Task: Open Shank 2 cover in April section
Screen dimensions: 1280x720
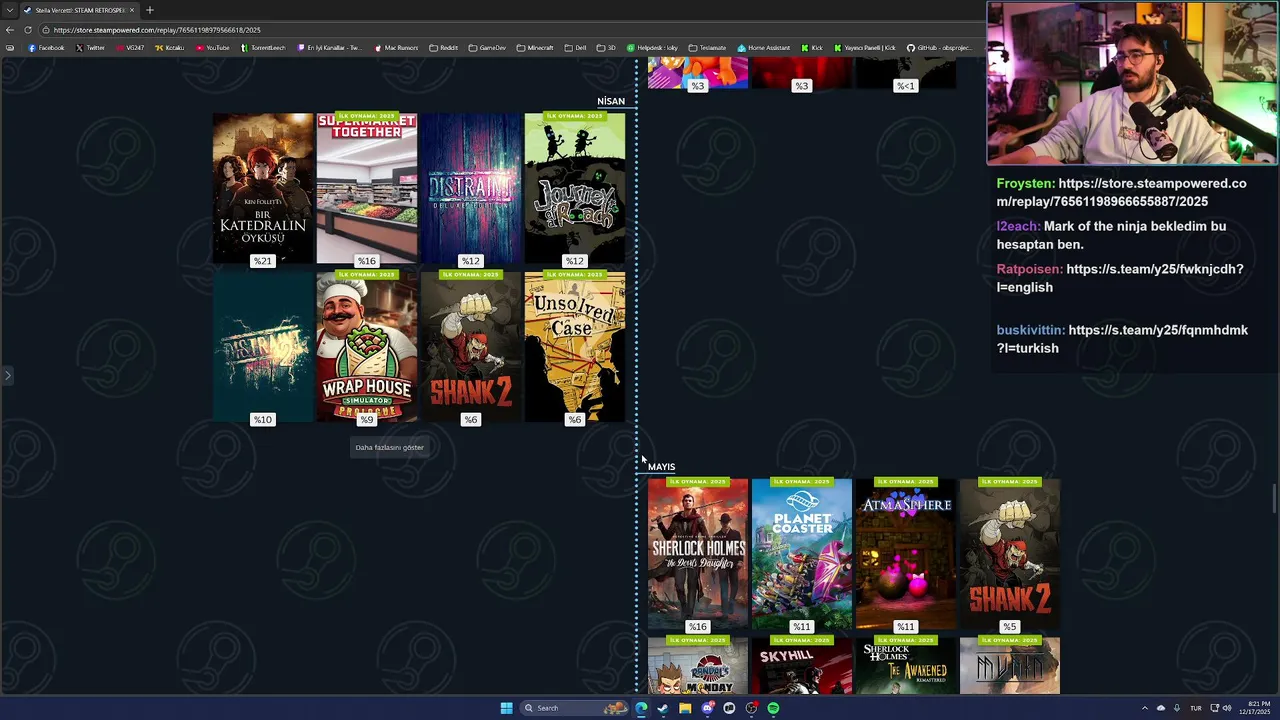Action: 470,346
